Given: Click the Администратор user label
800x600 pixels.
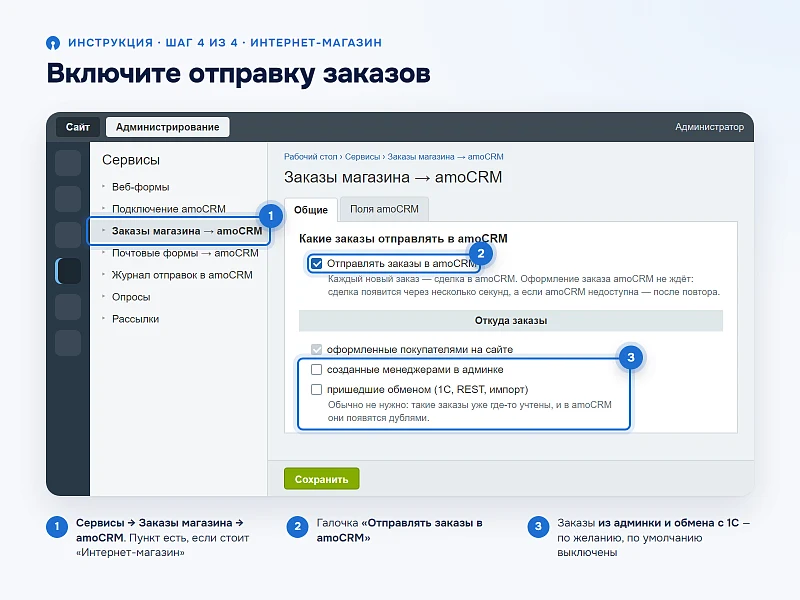Looking at the screenshot, I should (x=709, y=127).
